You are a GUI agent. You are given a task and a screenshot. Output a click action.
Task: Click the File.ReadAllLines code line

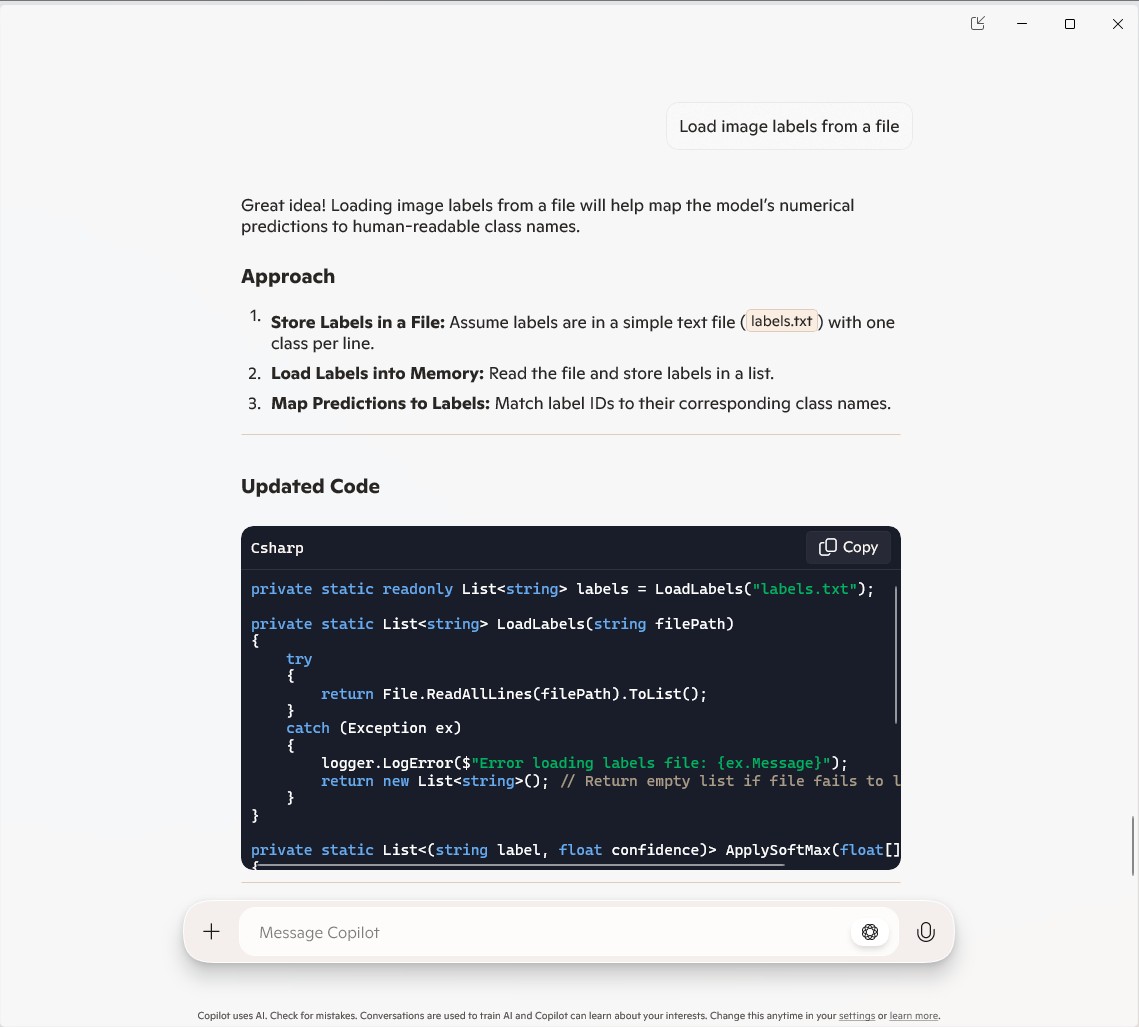point(514,694)
